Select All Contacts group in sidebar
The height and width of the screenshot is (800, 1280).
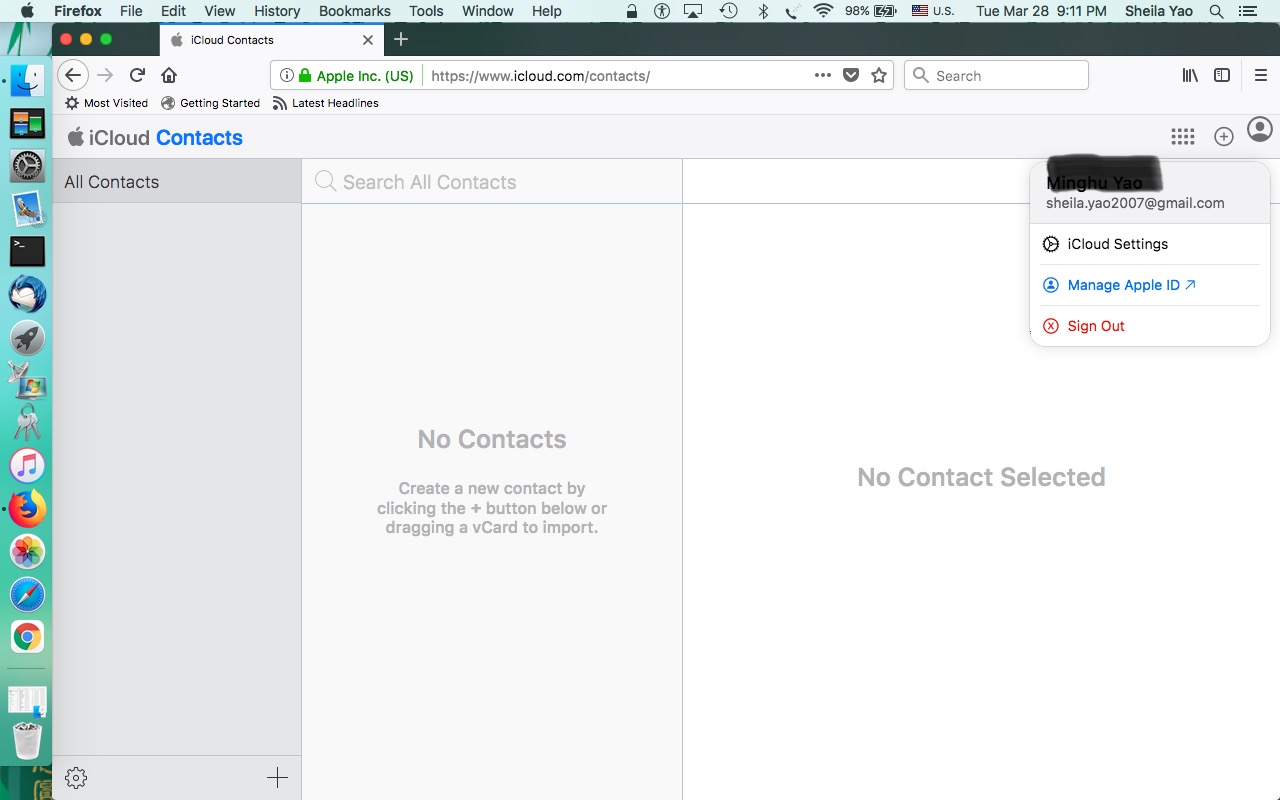pos(177,182)
